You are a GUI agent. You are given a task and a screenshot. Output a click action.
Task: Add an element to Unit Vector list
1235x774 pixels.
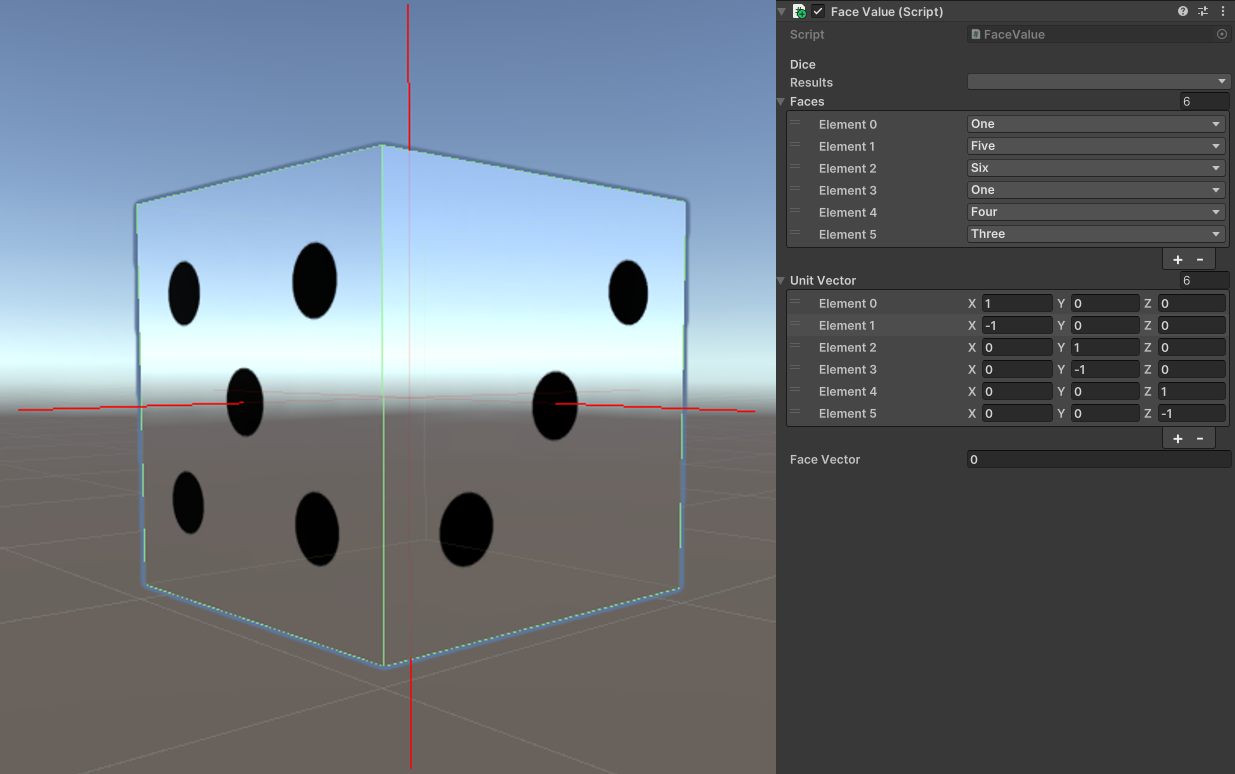pyautogui.click(x=1178, y=438)
